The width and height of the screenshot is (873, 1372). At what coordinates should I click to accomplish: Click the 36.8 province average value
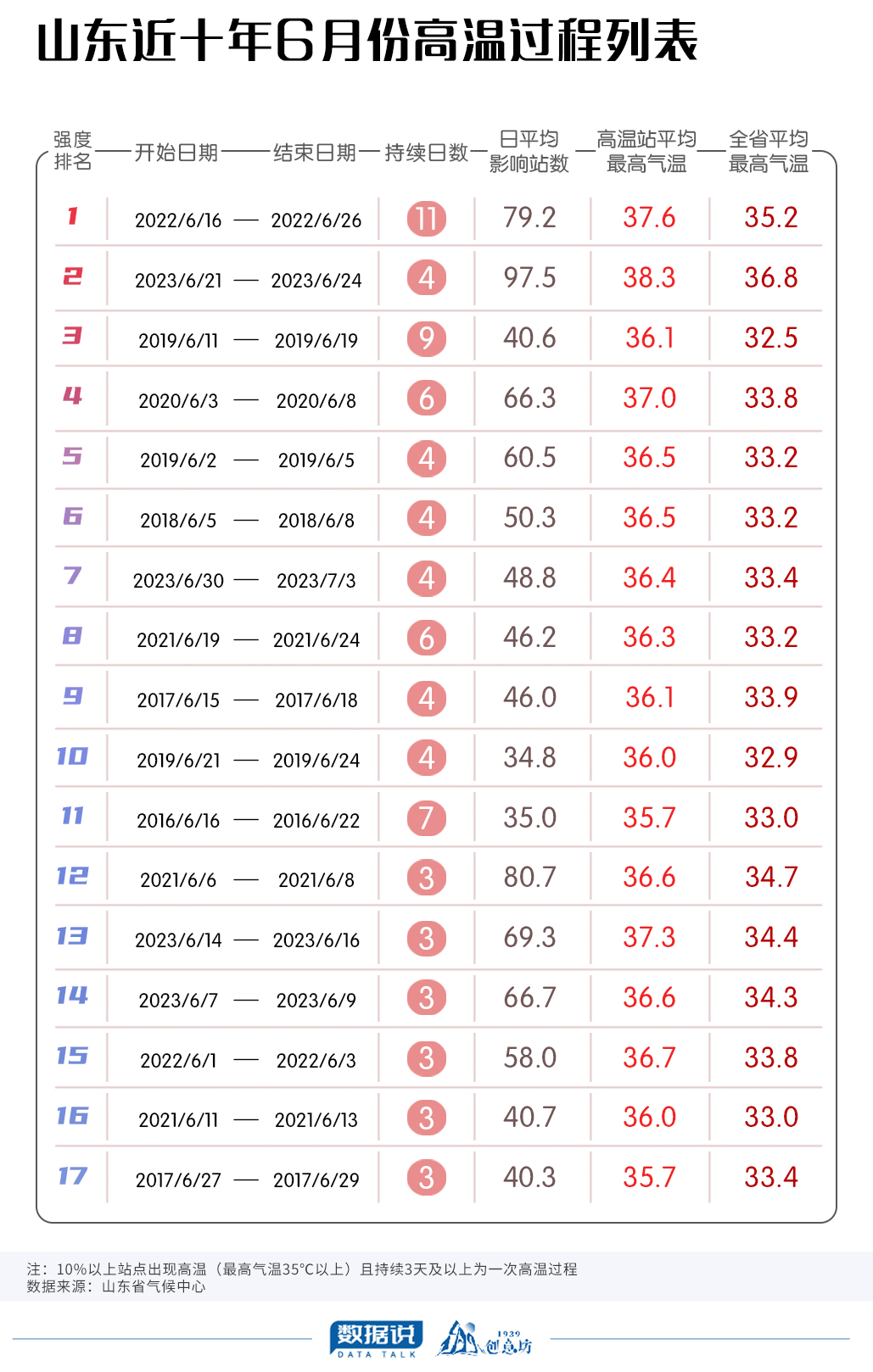771,277
